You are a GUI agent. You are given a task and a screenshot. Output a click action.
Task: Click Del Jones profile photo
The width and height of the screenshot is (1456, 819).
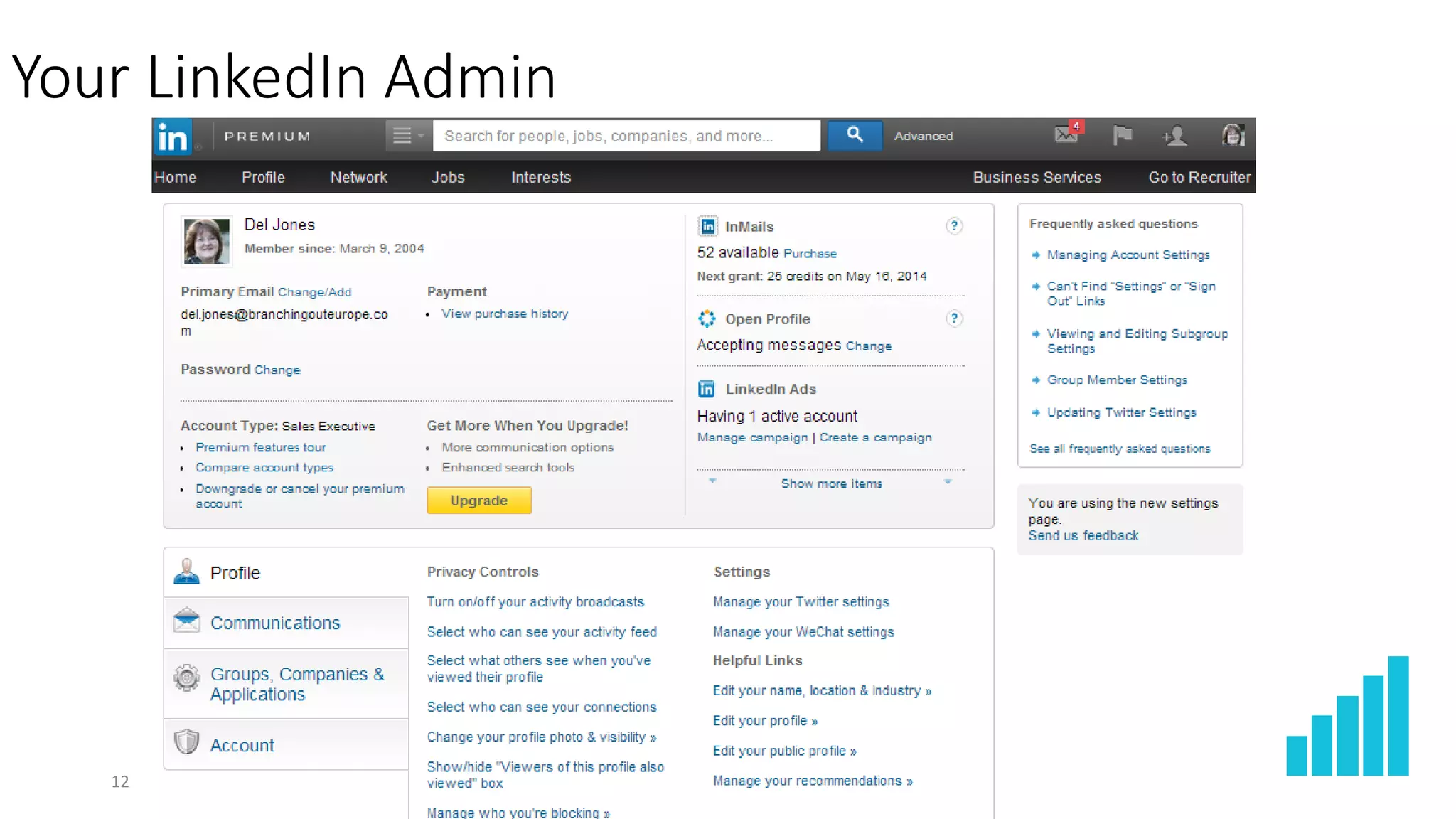206,241
